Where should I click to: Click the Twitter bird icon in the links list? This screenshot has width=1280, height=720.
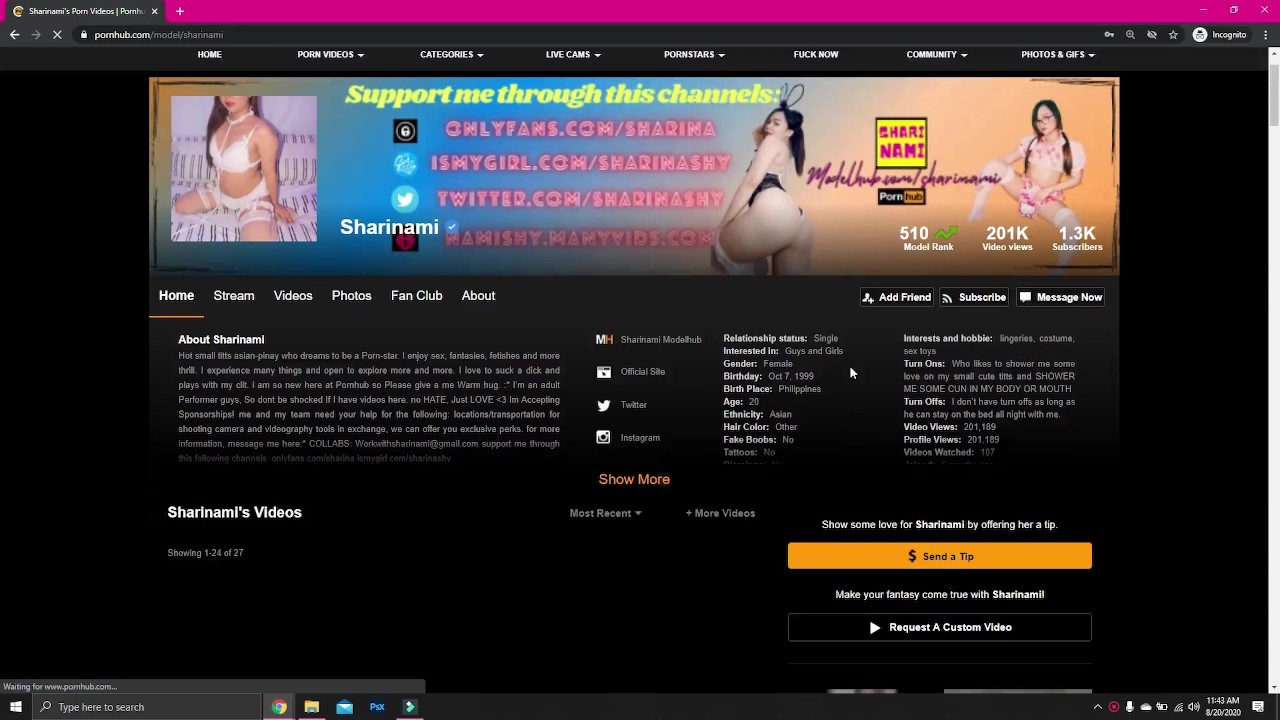click(x=604, y=405)
